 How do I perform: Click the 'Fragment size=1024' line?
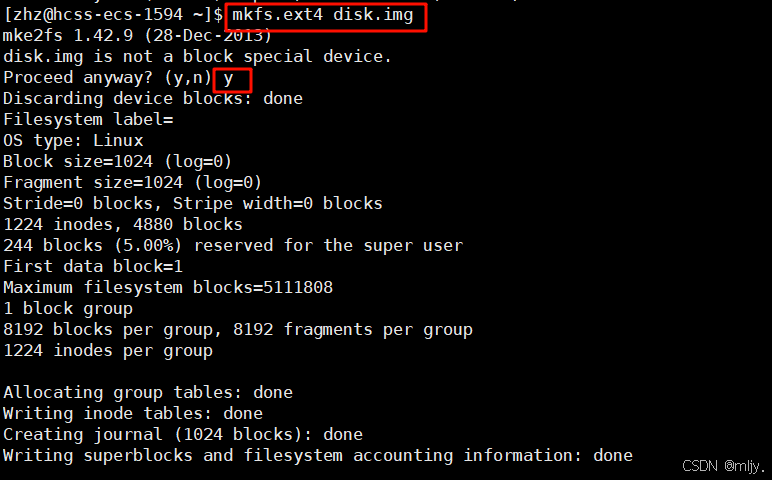[x=132, y=183]
